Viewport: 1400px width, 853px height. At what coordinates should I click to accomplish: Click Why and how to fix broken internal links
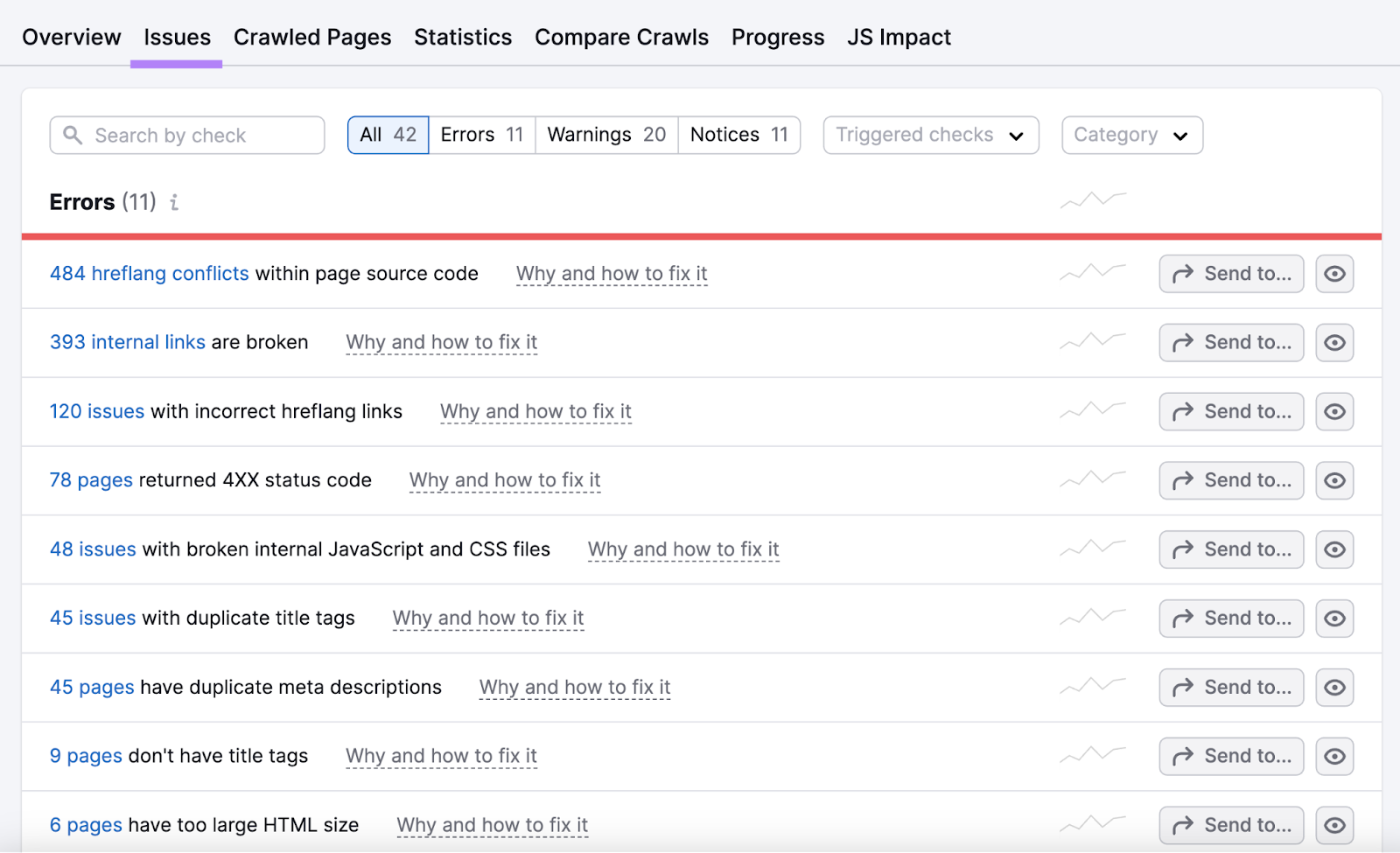pyautogui.click(x=441, y=342)
